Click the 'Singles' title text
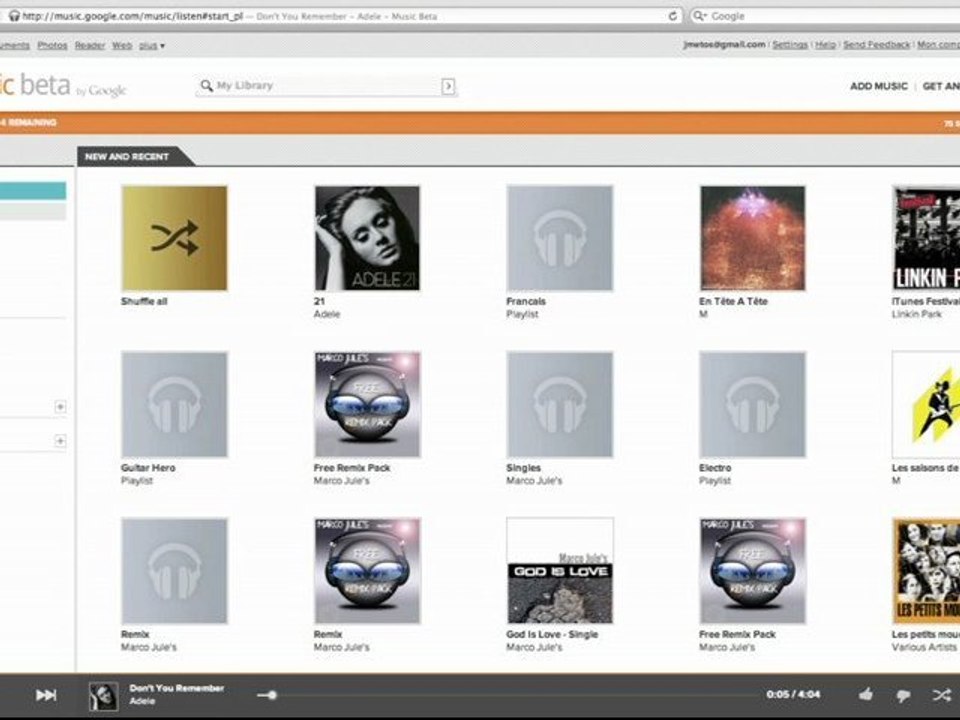The height and width of the screenshot is (720, 960). (523, 468)
